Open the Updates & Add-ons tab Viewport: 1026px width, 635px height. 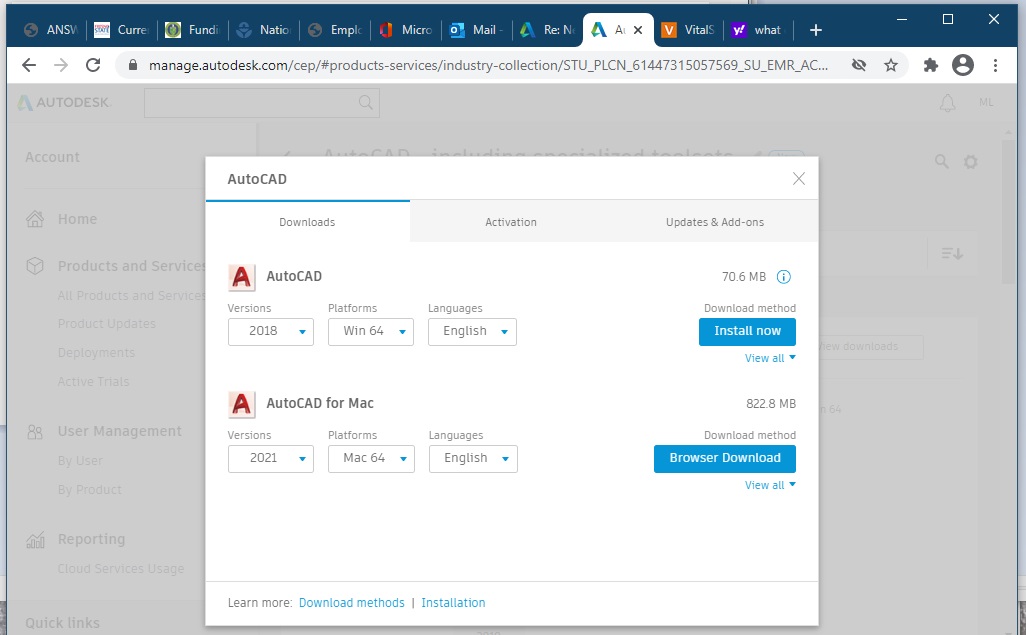715,222
